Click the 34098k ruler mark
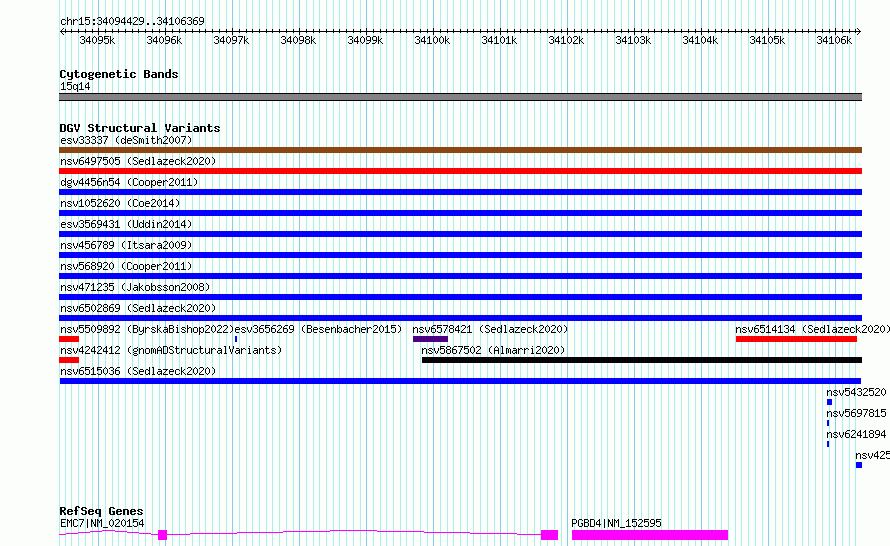Screen dimensions: 890x546 coord(298,40)
